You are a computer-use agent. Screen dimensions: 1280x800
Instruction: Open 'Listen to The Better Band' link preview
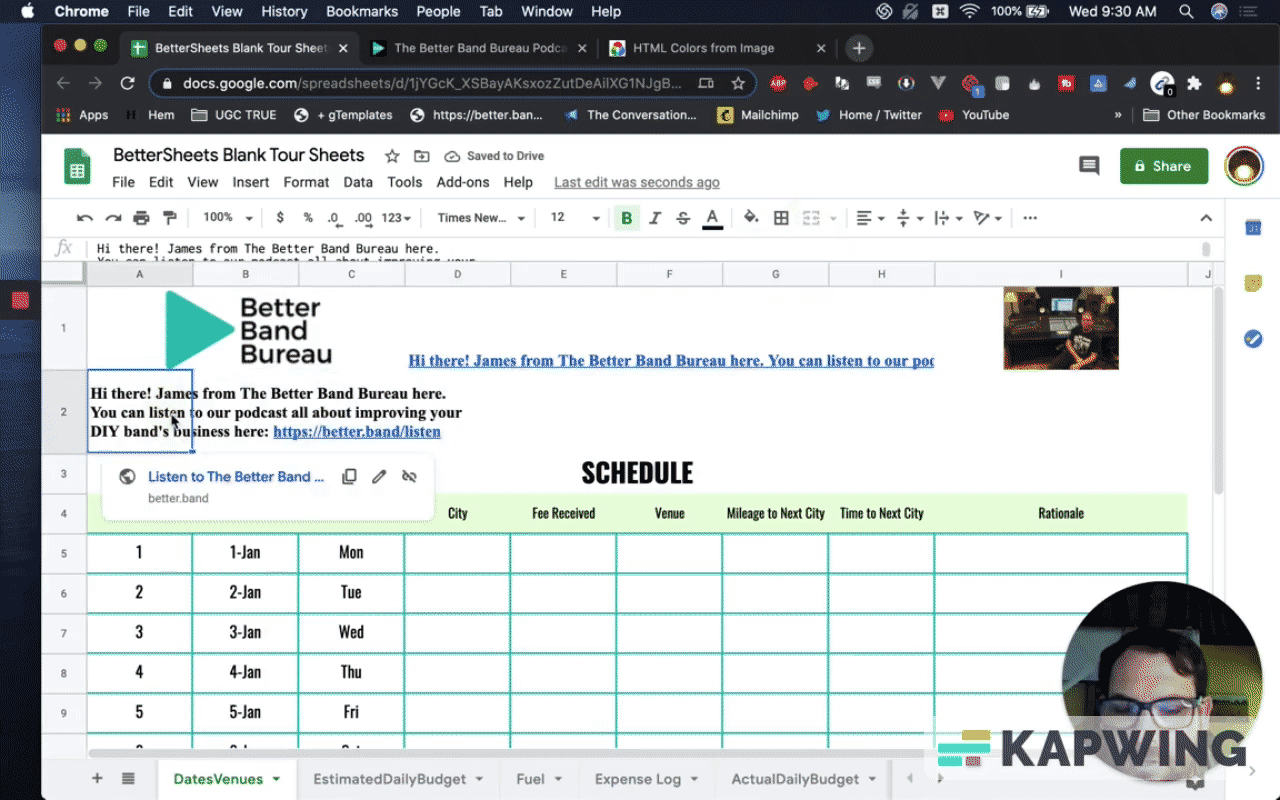point(236,477)
